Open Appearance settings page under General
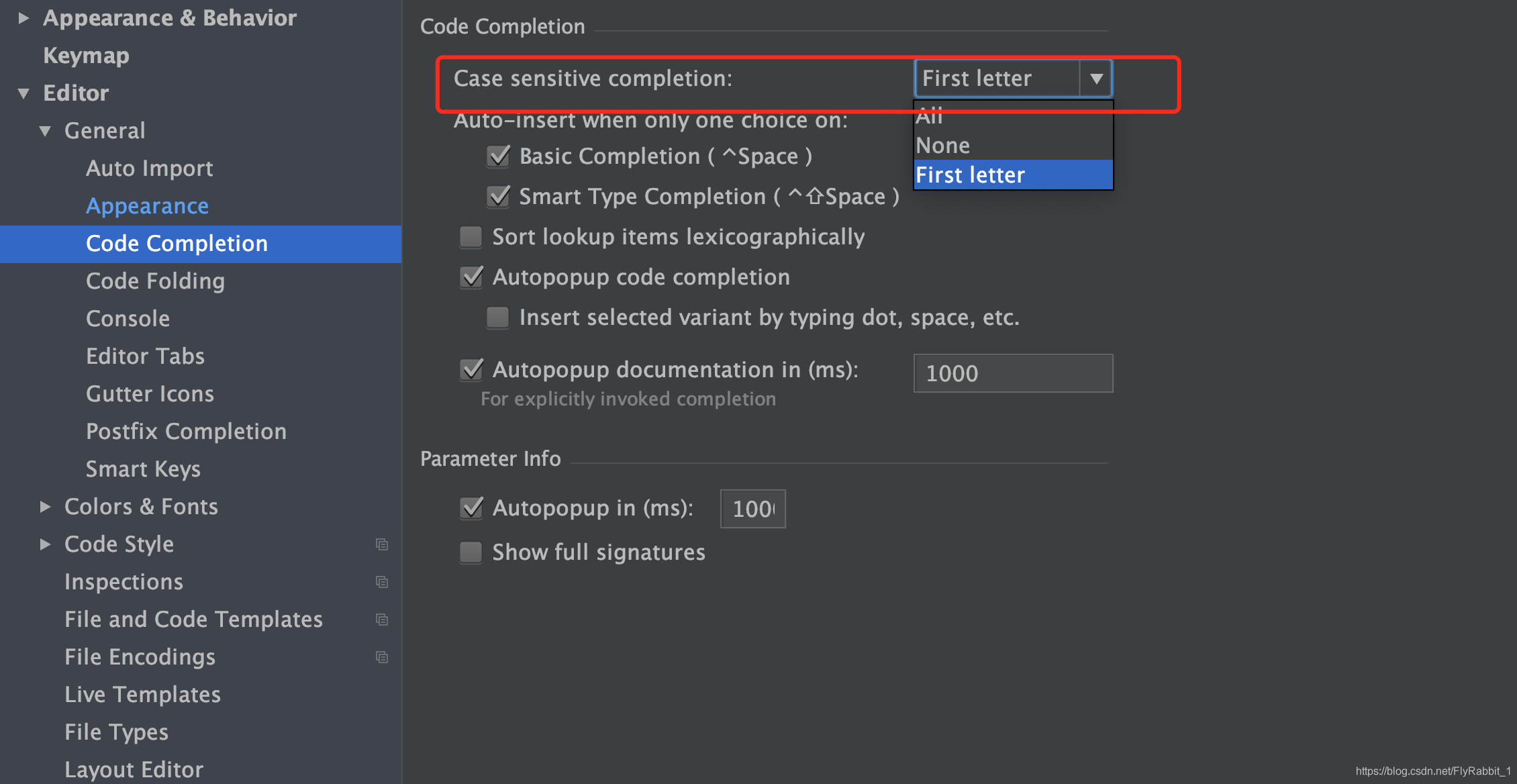Image resolution: width=1517 pixels, height=784 pixels. pos(147,206)
